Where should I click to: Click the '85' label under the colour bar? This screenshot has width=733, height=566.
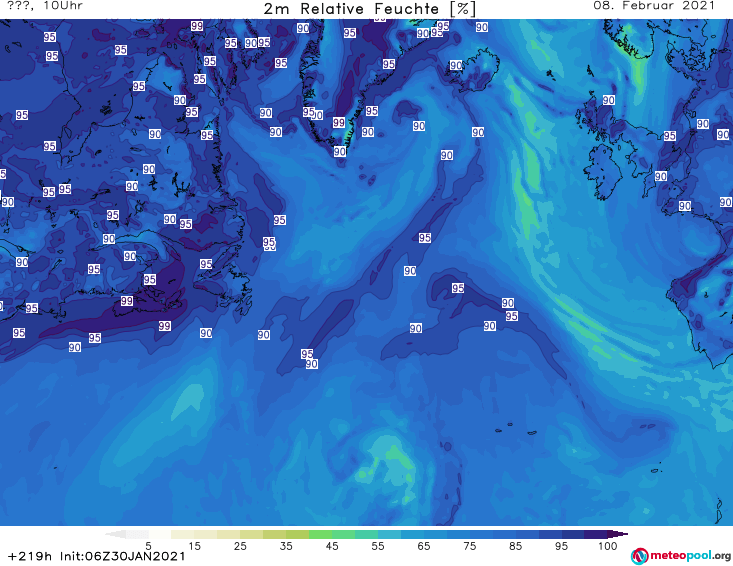coord(515,546)
